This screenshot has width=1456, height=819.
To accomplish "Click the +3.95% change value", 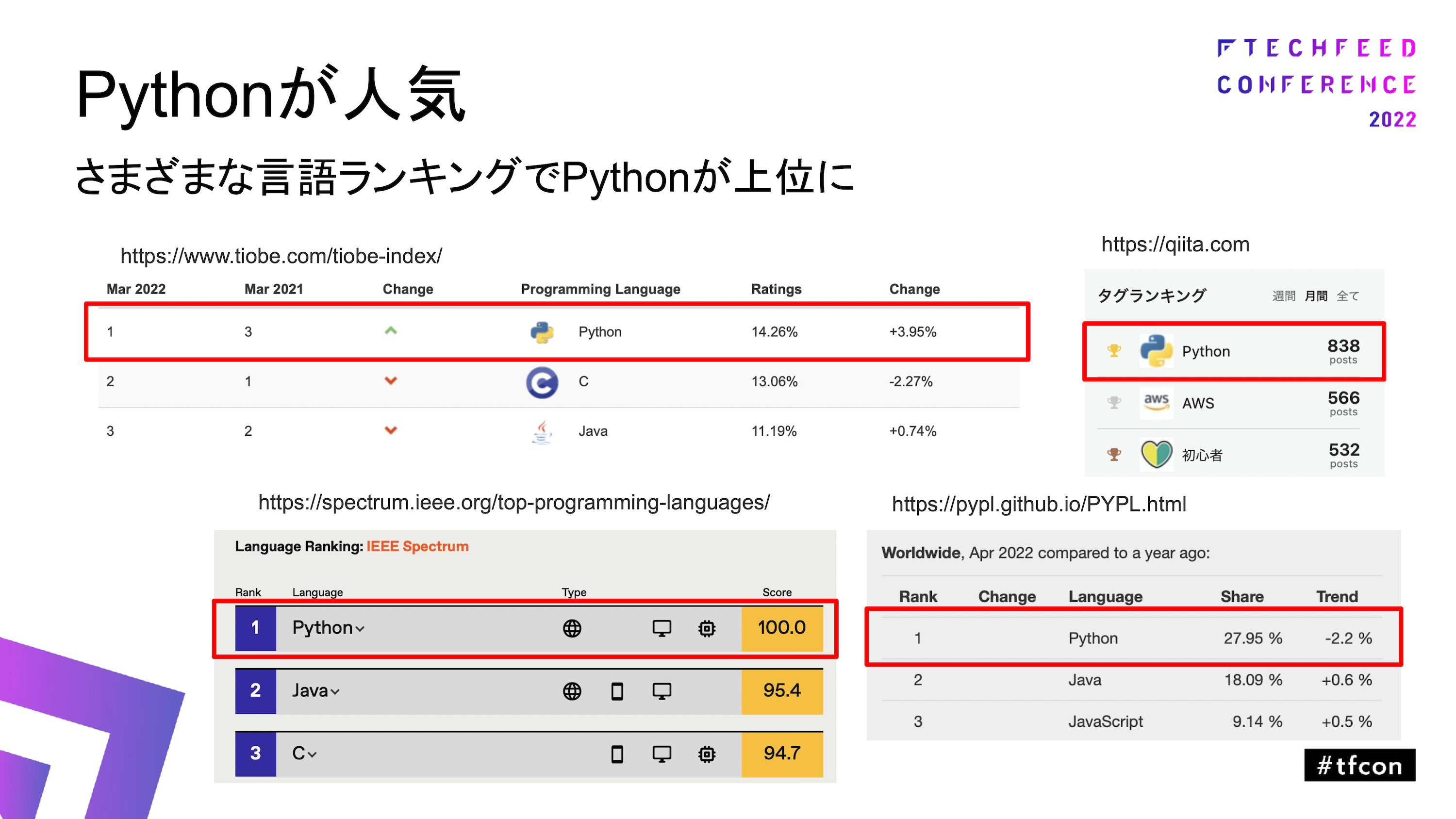I will pyautogui.click(x=913, y=332).
